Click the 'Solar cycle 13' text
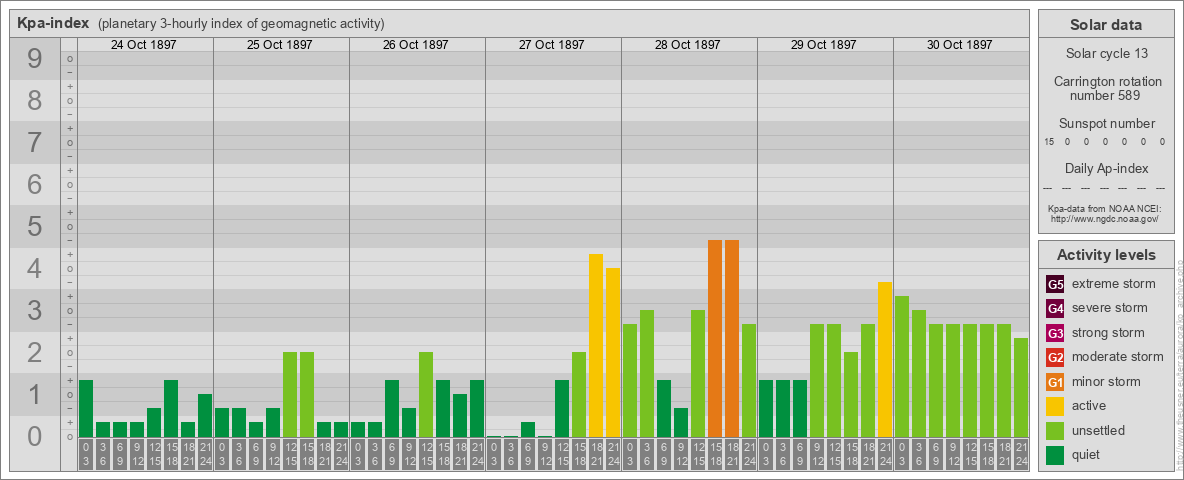This screenshot has height=480, width=1184. pyautogui.click(x=1106, y=54)
